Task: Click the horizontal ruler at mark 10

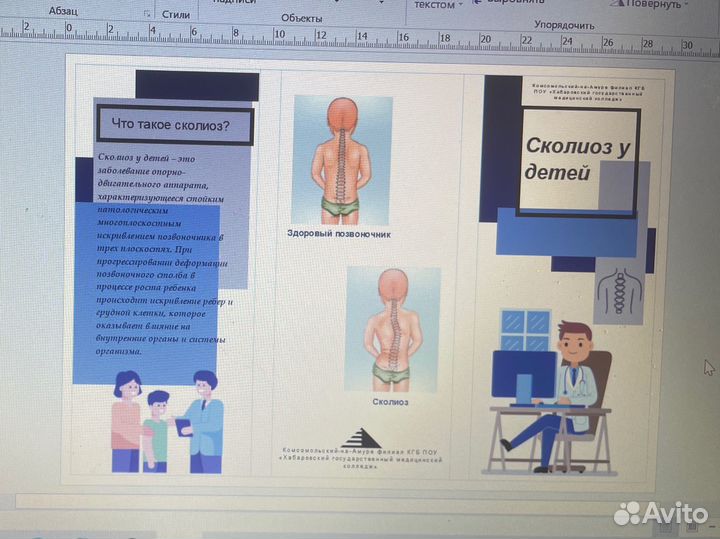Action: click(x=279, y=33)
